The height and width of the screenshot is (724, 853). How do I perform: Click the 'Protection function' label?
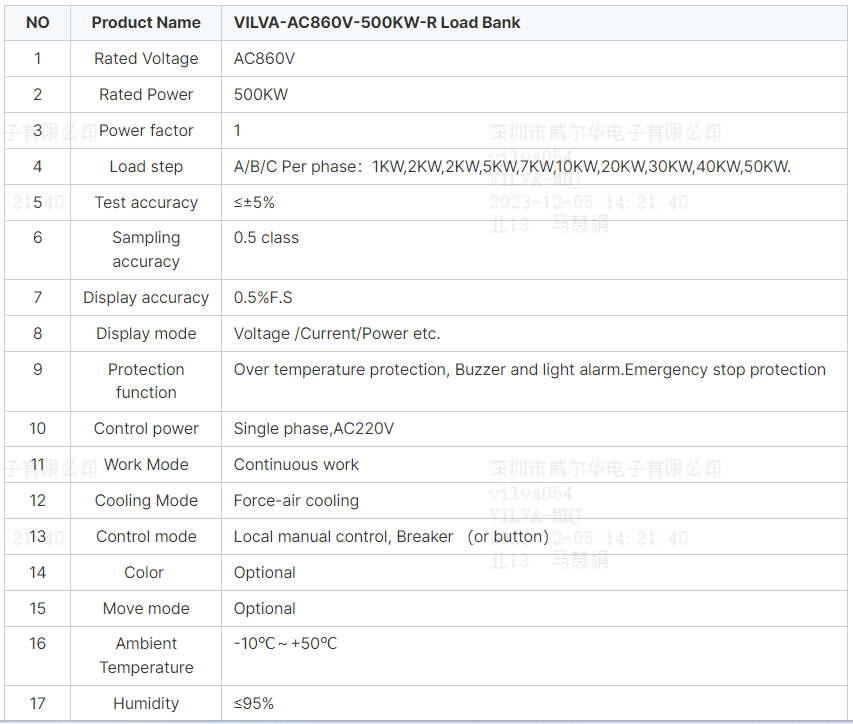click(x=146, y=381)
